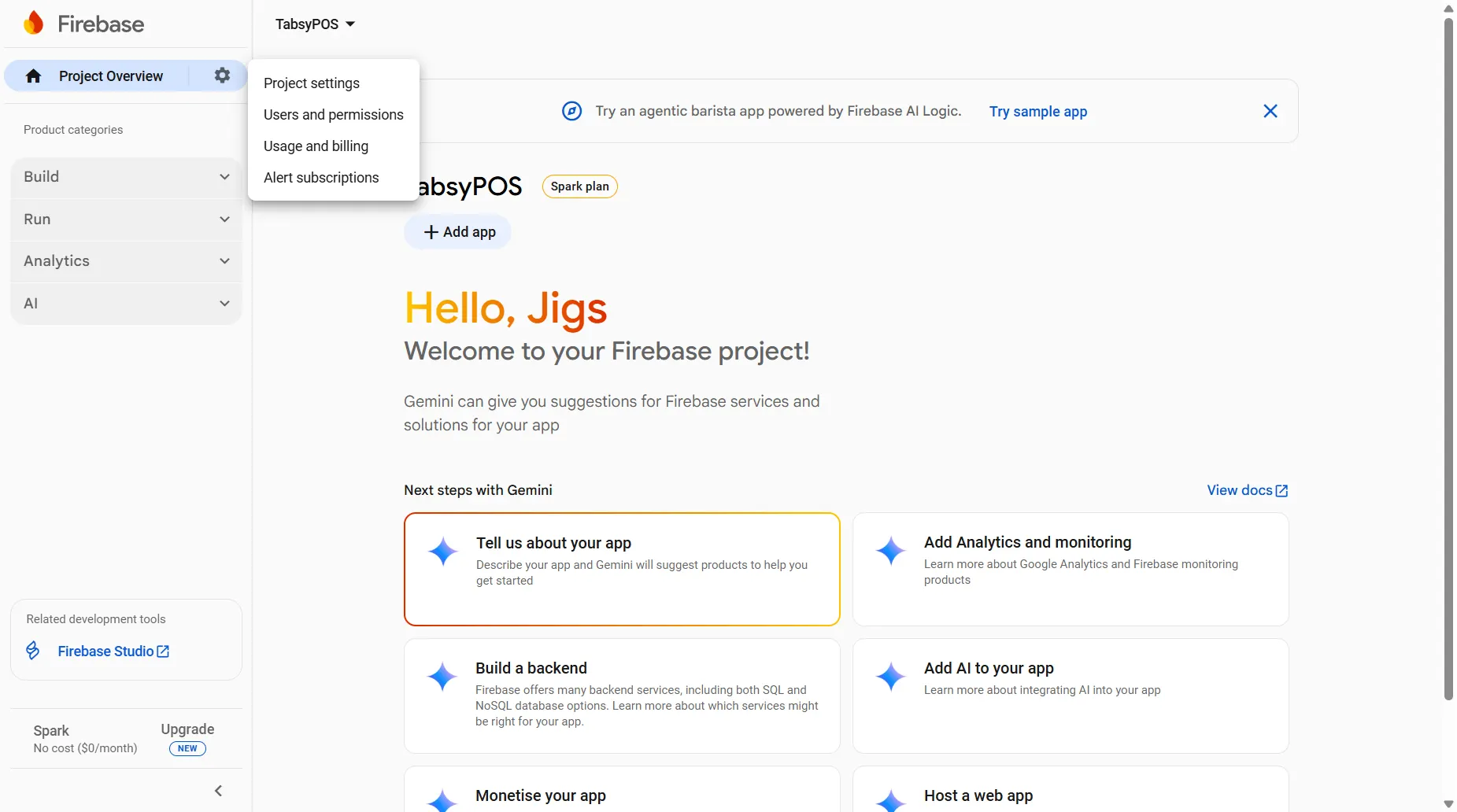Image resolution: width=1457 pixels, height=812 pixels.
Task: Click the Monetise your app card title
Action: click(541, 795)
